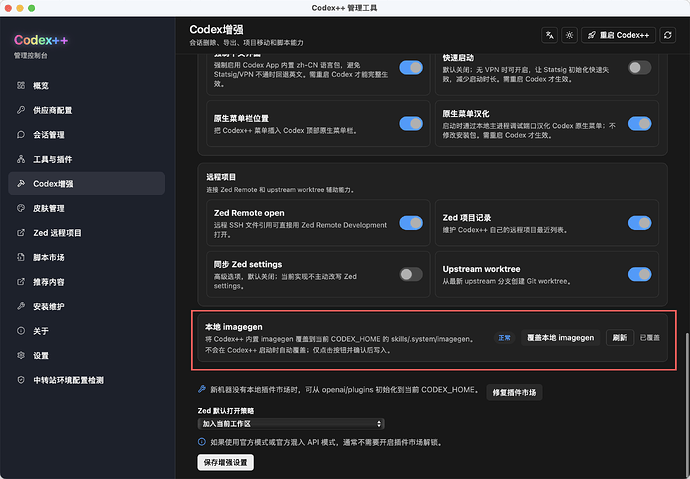Click the palette icon for 皮肤管理
This screenshot has height=479, width=690.
[21, 208]
